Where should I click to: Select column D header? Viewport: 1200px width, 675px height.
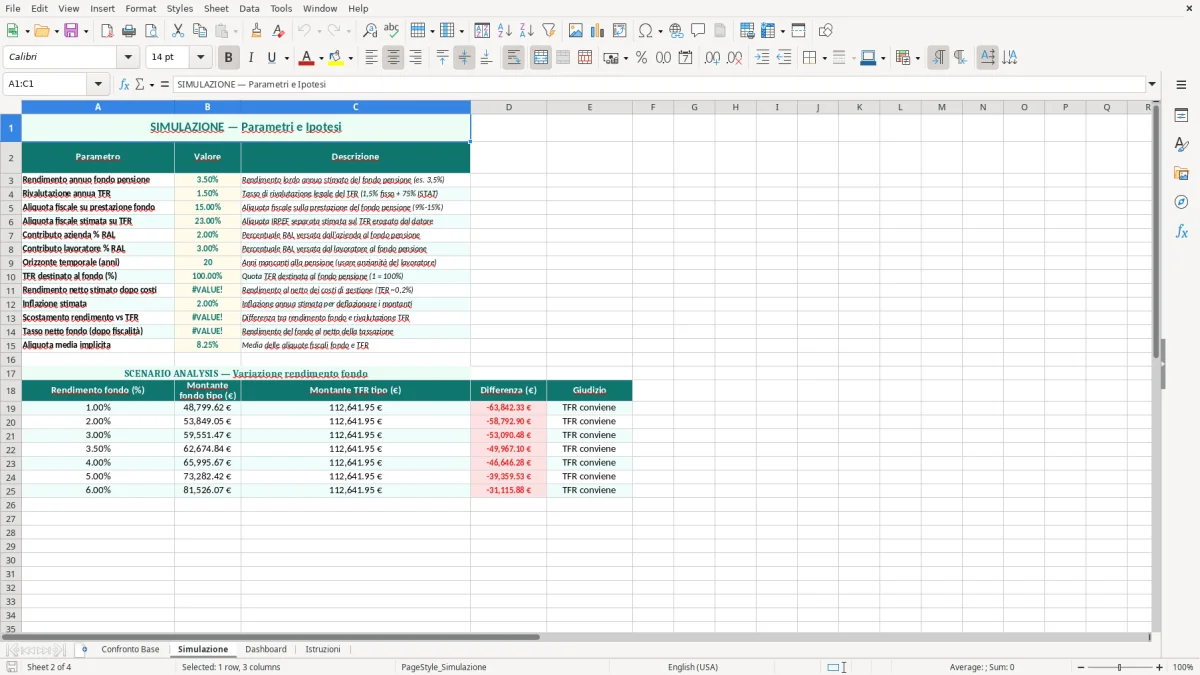[508, 107]
